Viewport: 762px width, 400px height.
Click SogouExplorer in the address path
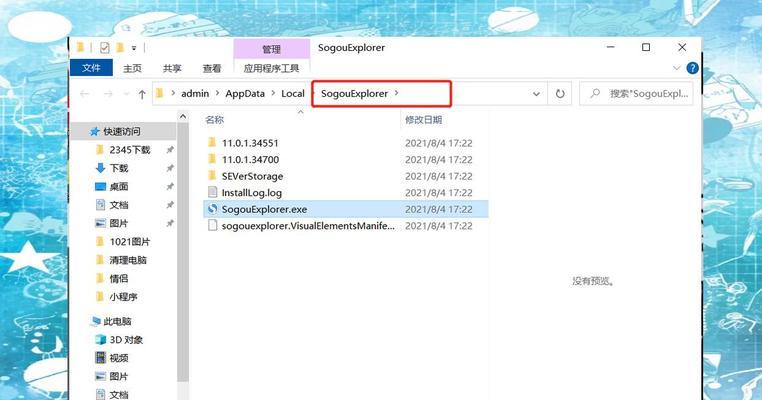point(354,94)
